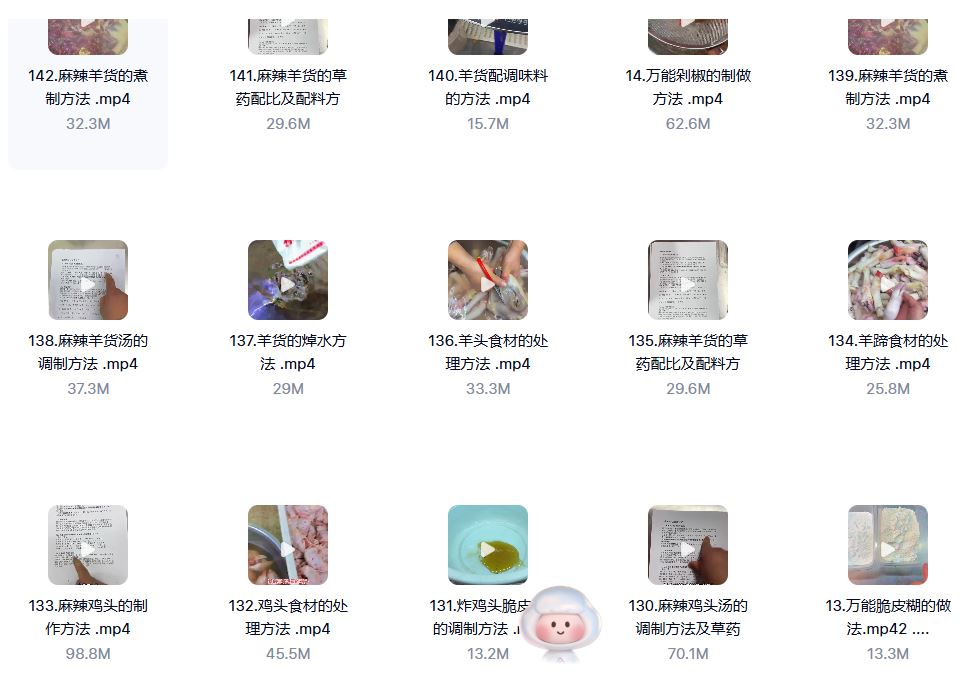976x680 pixels.
Task: Play the 13.万能脆皮糊的做法 video
Action: coord(888,545)
